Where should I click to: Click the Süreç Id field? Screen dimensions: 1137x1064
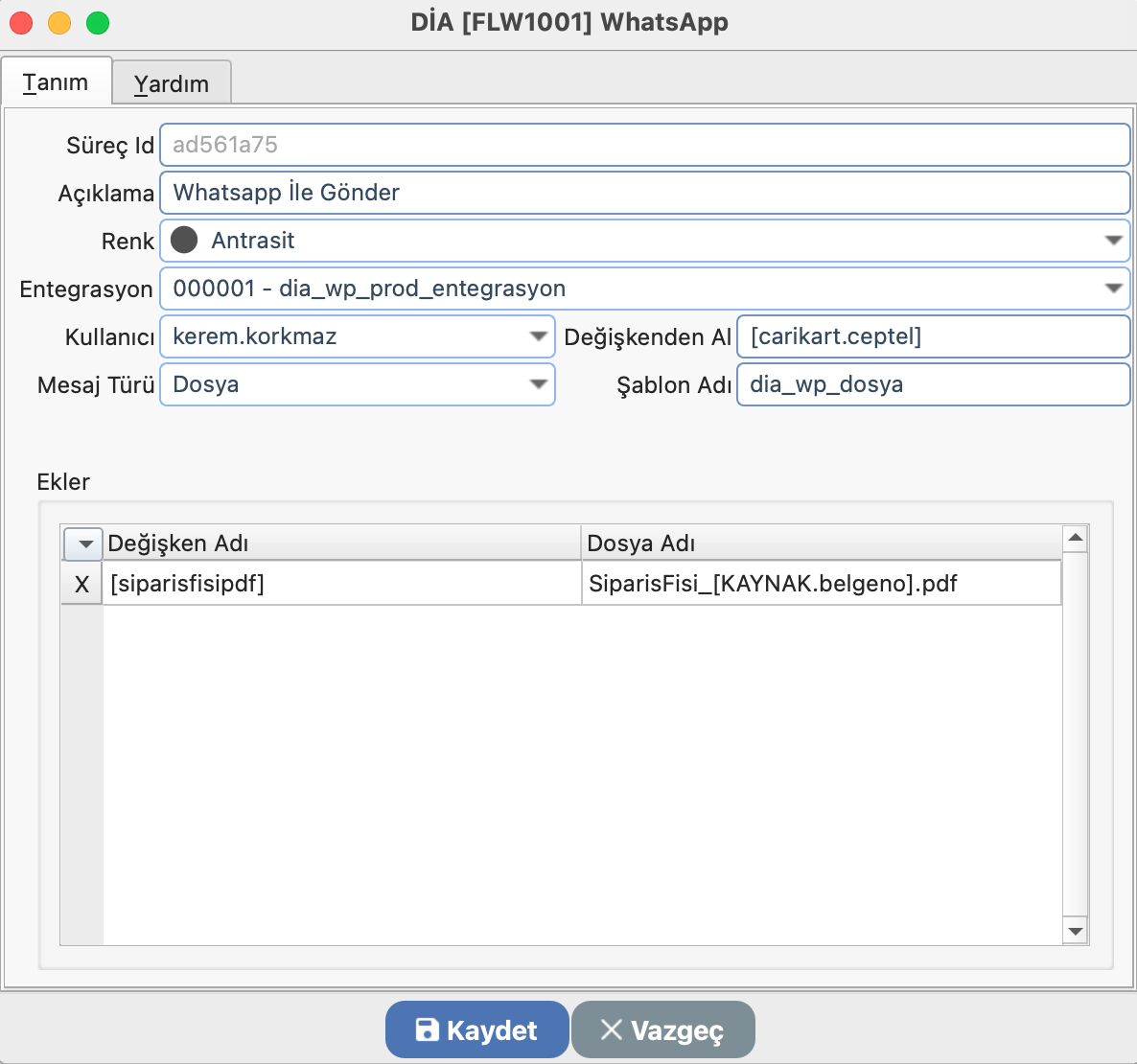pyautogui.click(x=644, y=145)
